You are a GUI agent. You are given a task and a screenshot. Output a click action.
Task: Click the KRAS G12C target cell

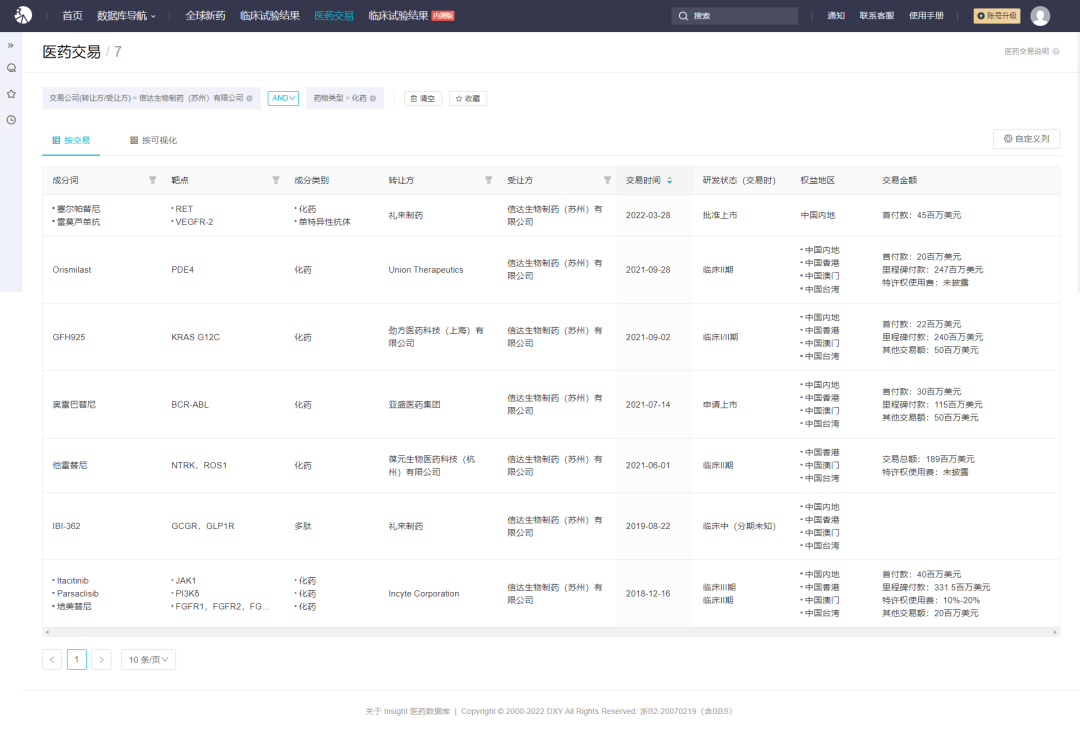pyautogui.click(x=196, y=337)
